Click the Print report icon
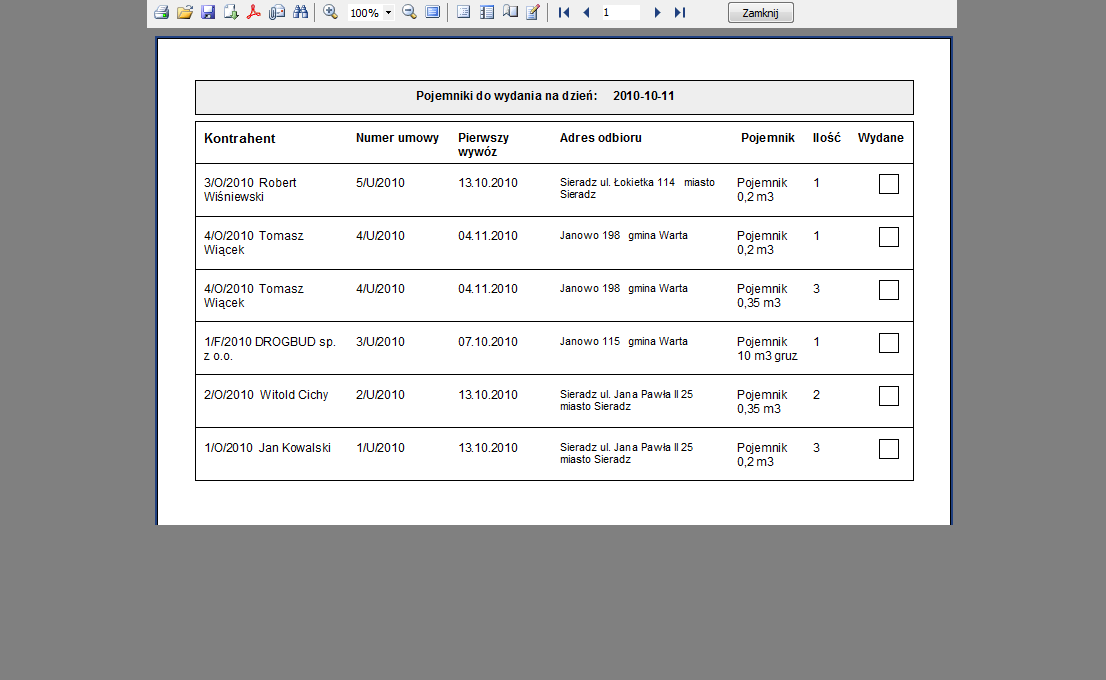1106x680 pixels. [161, 13]
